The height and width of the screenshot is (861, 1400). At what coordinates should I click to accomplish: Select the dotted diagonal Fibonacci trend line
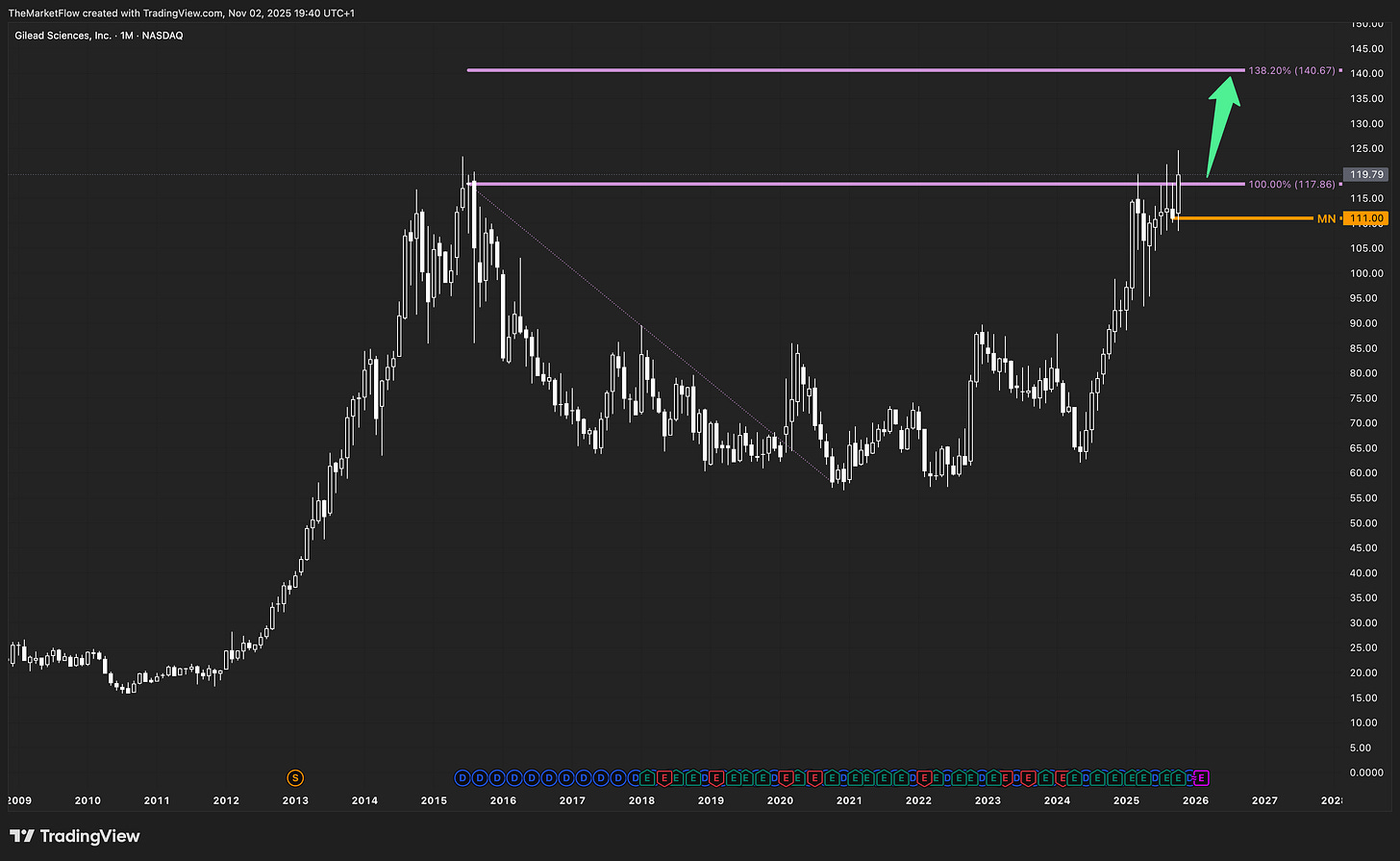(x=651, y=332)
